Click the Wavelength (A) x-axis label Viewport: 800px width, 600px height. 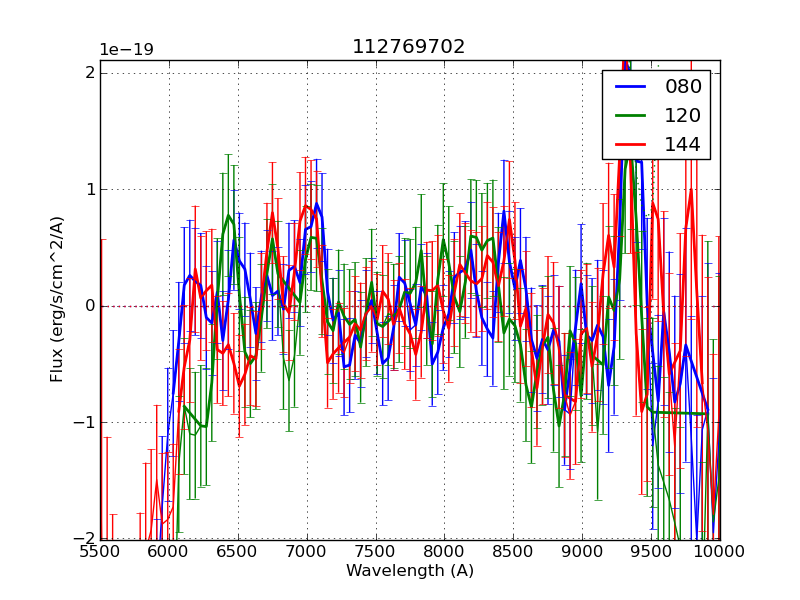pyautogui.click(x=410, y=571)
